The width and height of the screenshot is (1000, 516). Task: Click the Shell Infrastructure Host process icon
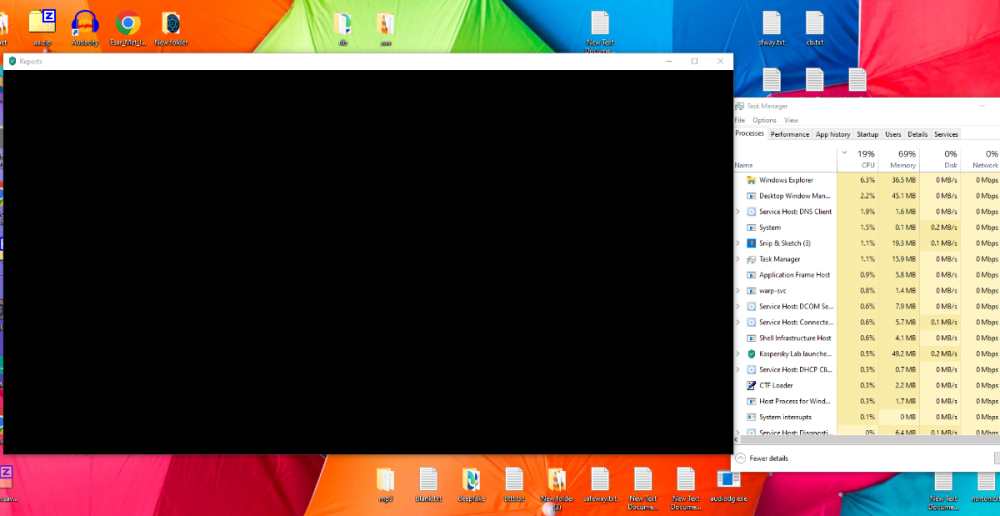pyautogui.click(x=751, y=338)
